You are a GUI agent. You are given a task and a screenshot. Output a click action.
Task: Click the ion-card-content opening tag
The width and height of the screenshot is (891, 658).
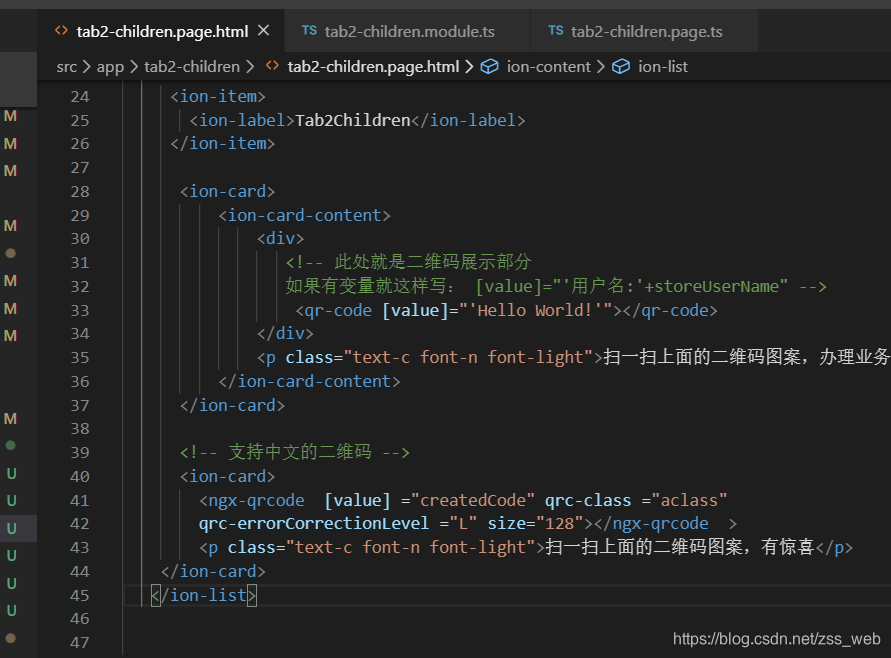(305, 215)
